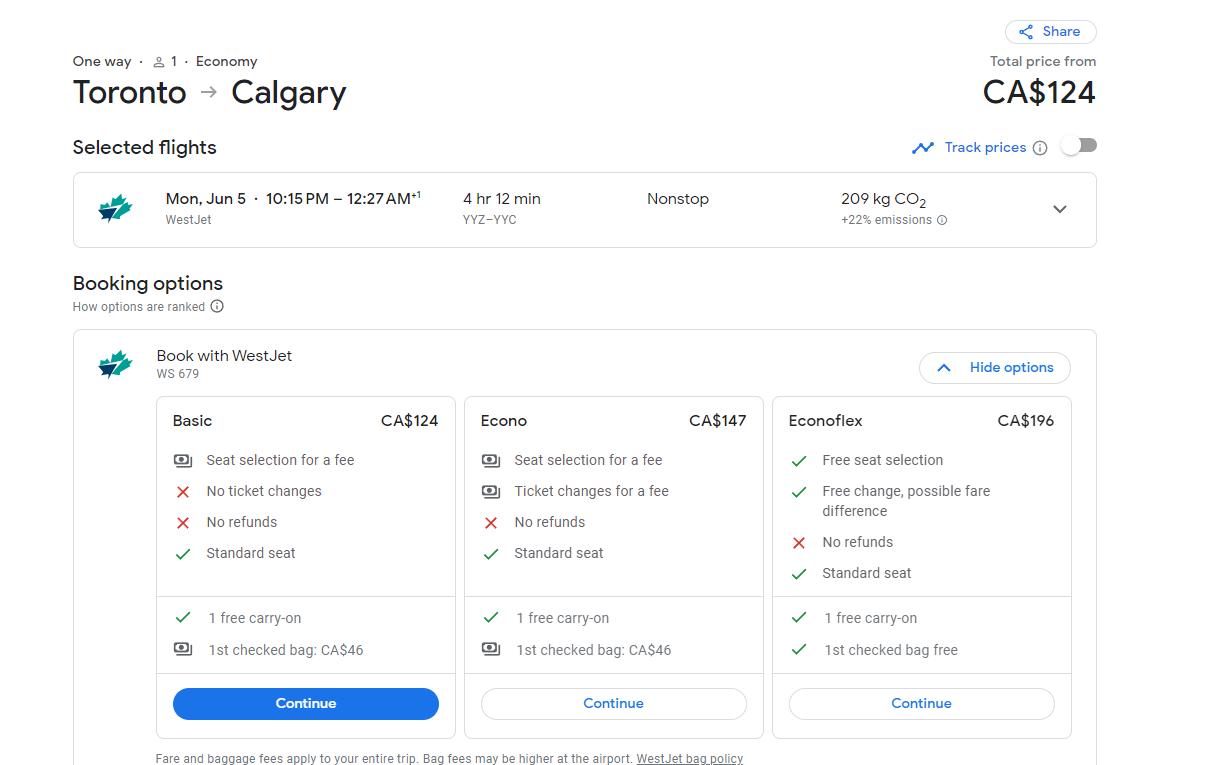Continue with the Econoflex fare CA$196
The image size is (1209, 765).
click(x=921, y=704)
